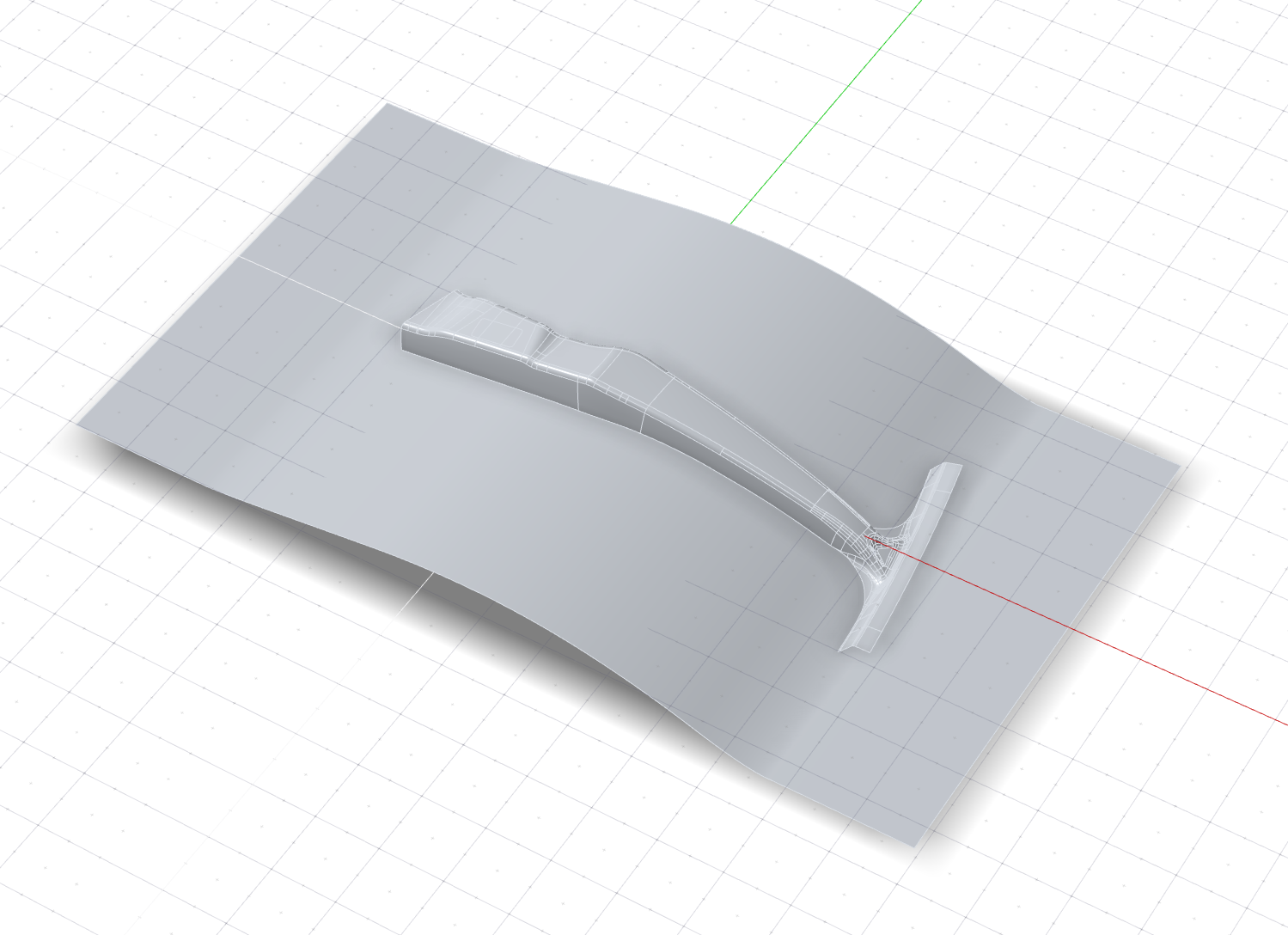Click empty grid space in the top-left corner
The image size is (1288, 935).
coord(129,86)
